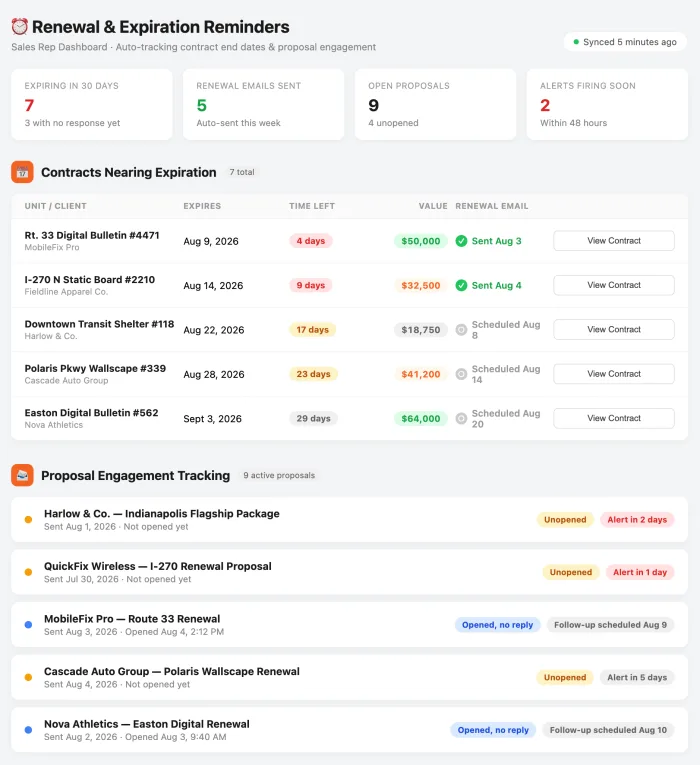Click the Alert in 5 days badge

(637, 677)
